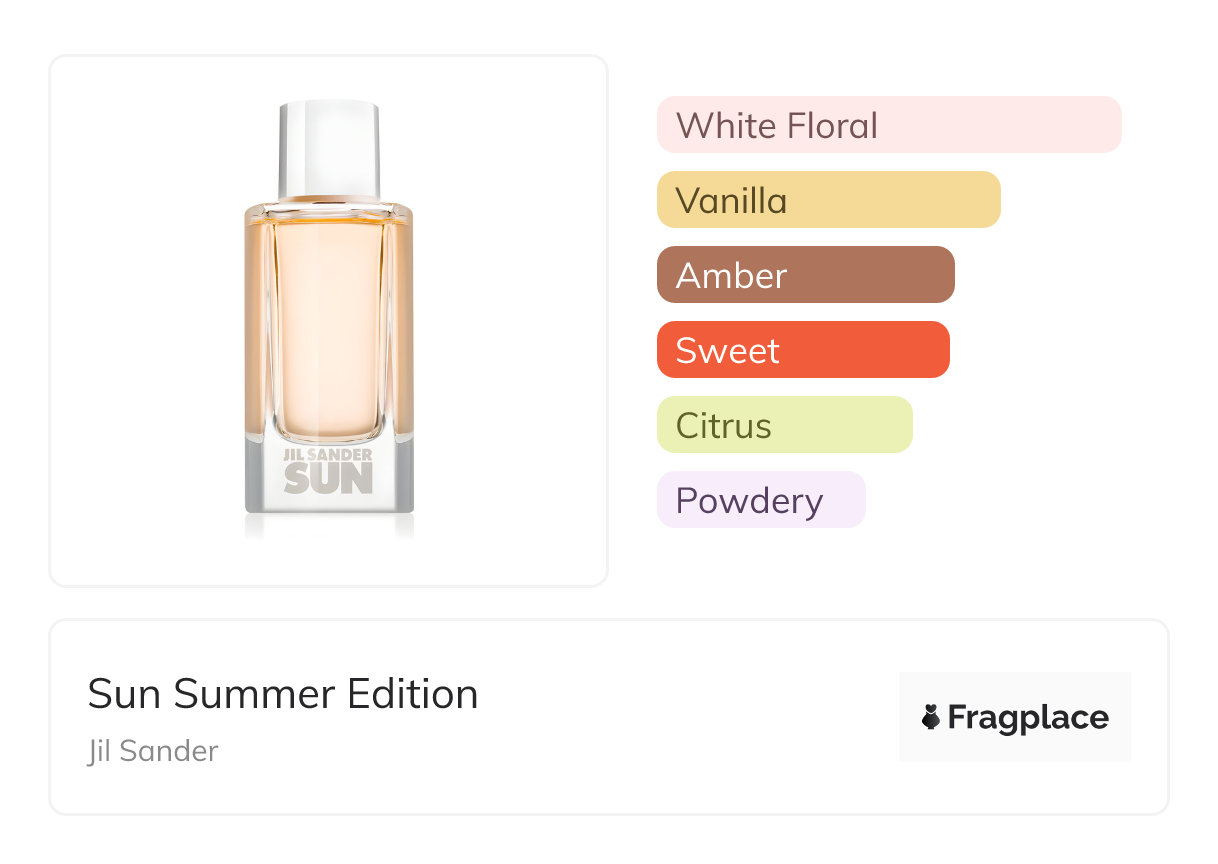Pick the orange-red Sweet accord bar
This screenshot has height=864, width=1218.
pos(802,350)
